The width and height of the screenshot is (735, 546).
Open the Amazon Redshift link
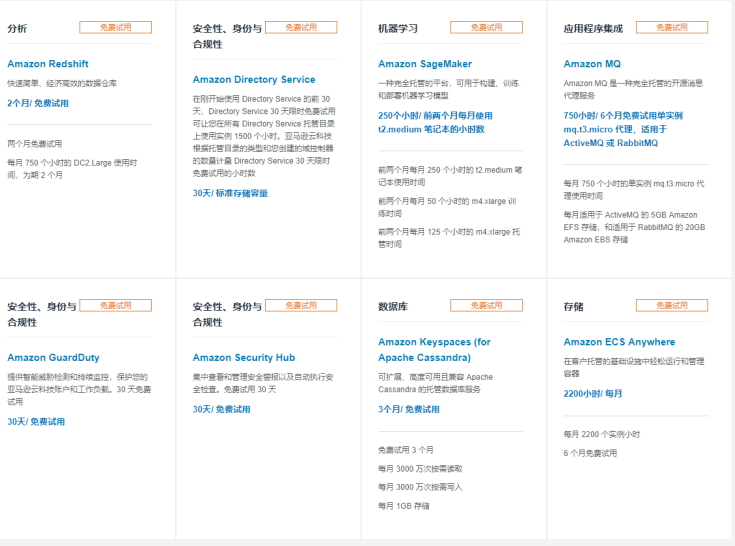[47, 64]
